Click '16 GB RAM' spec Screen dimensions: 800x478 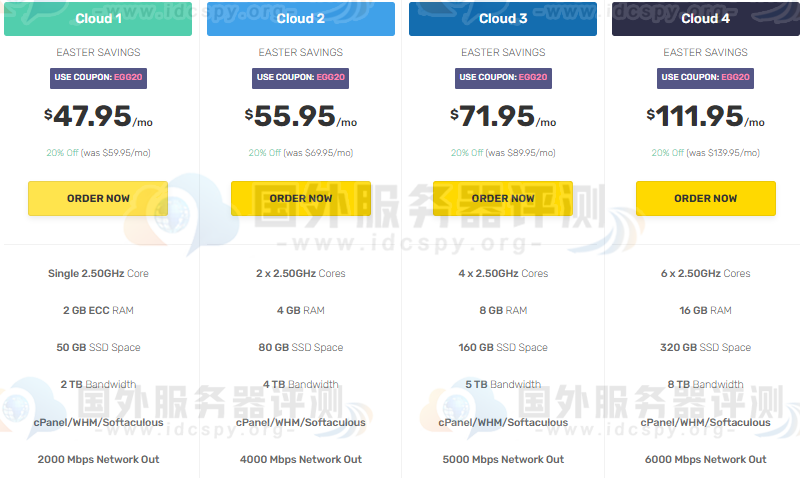pos(706,310)
